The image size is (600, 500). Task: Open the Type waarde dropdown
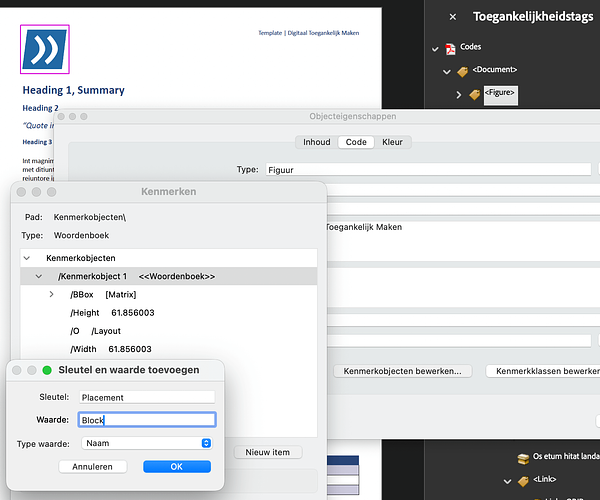[x=148, y=443]
